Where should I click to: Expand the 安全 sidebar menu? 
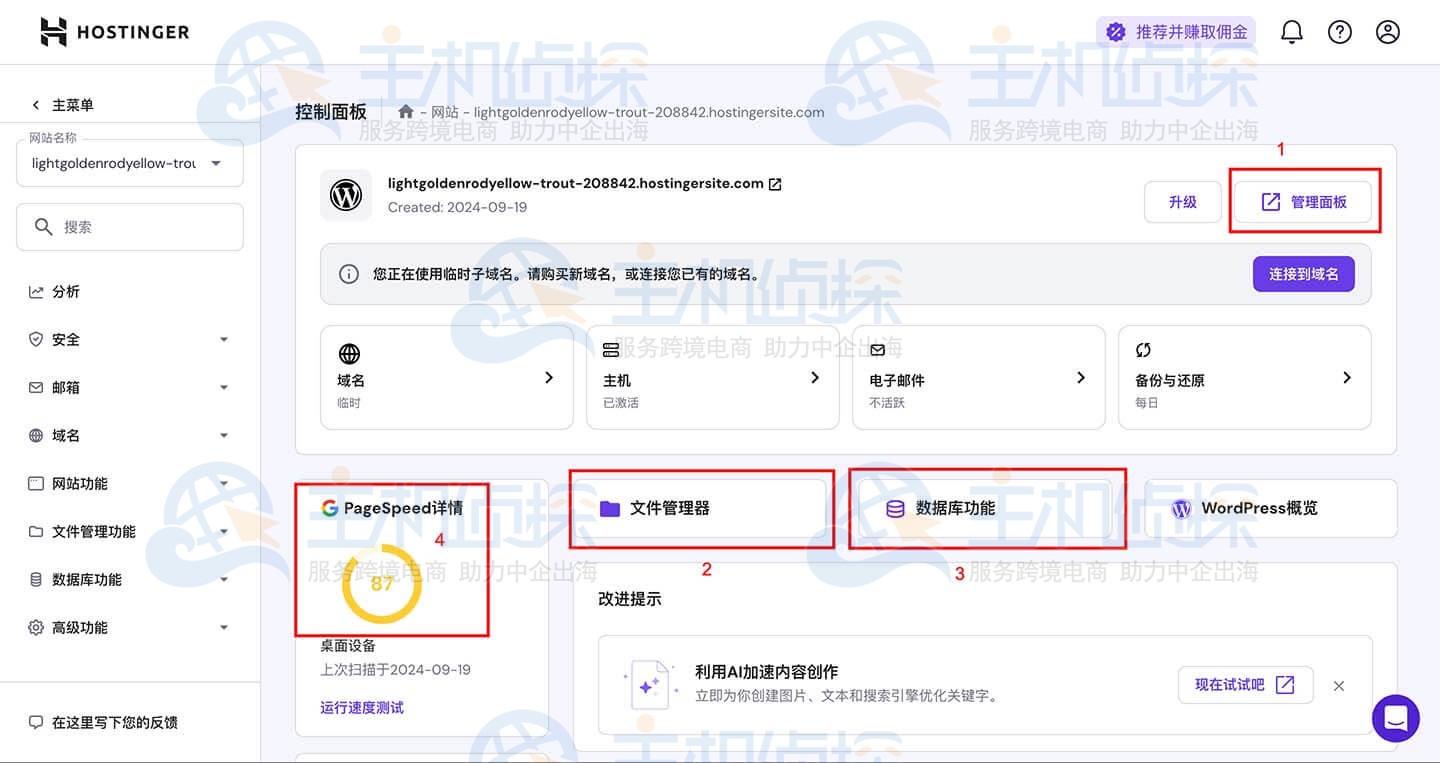[130, 340]
